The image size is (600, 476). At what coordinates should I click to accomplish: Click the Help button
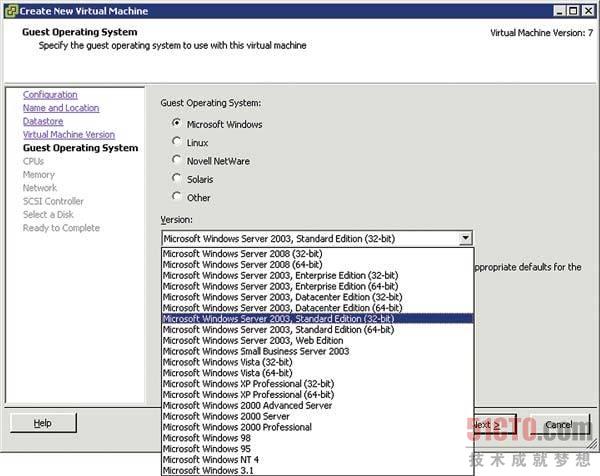43,423
